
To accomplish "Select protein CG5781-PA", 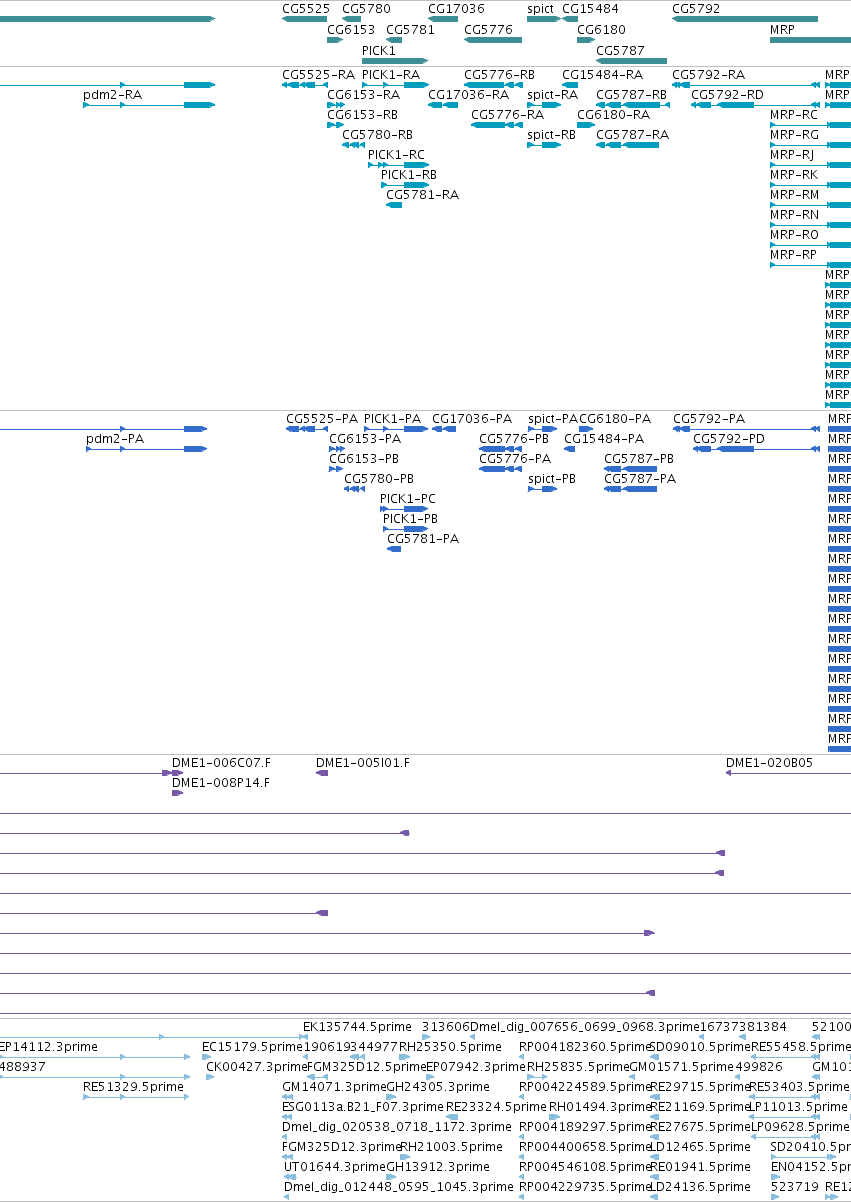I will tap(423, 539).
